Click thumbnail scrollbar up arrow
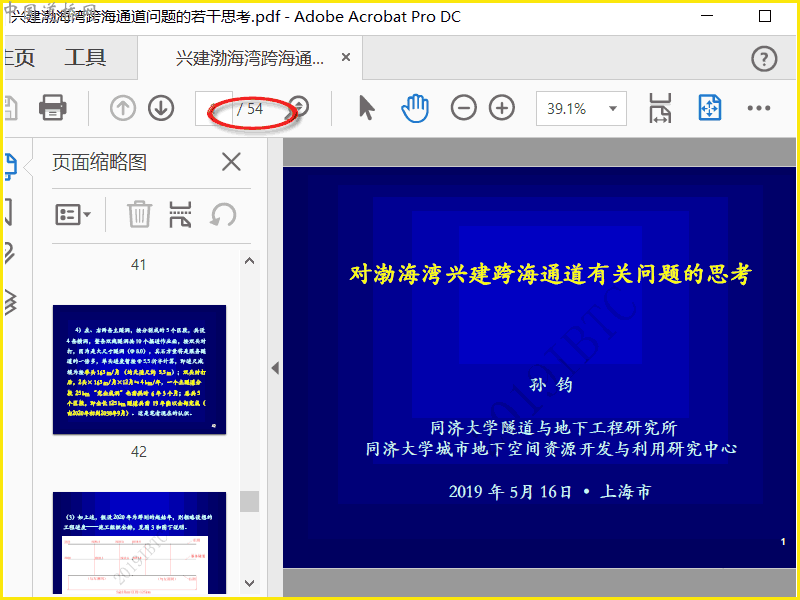Image resolution: width=800 pixels, height=600 pixels. click(x=249, y=261)
